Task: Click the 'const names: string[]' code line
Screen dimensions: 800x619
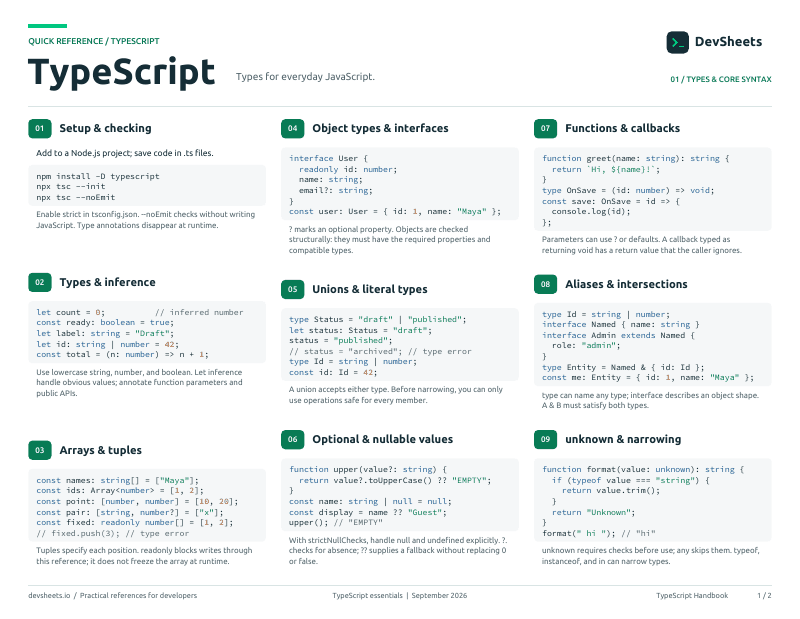Action: [x=117, y=480]
